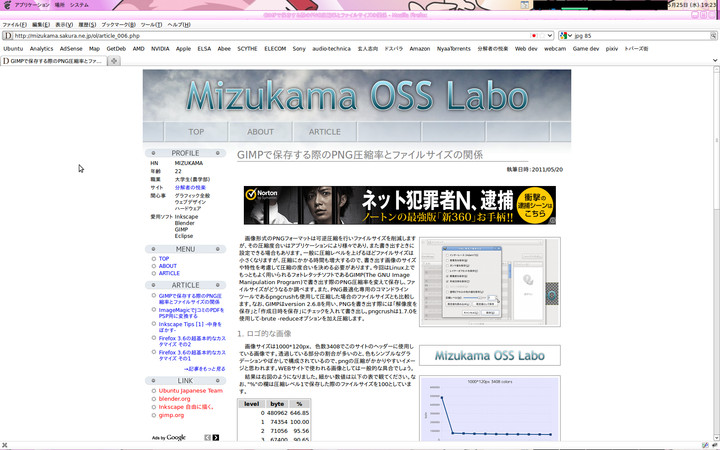The height and width of the screenshot is (450, 720).
Task: Visit the blender.org link
Action: pyautogui.click(x=174, y=399)
